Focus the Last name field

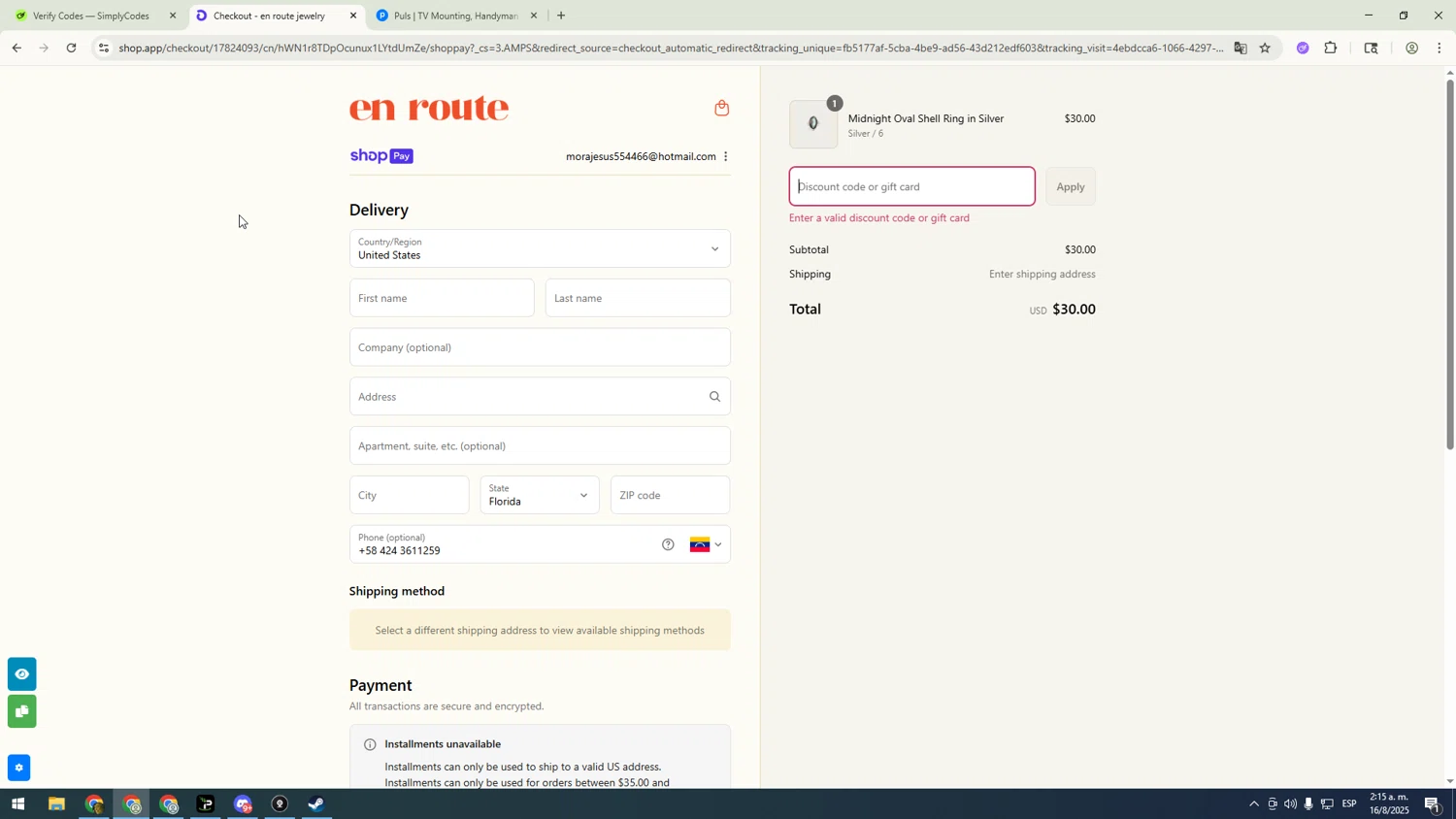point(638,298)
